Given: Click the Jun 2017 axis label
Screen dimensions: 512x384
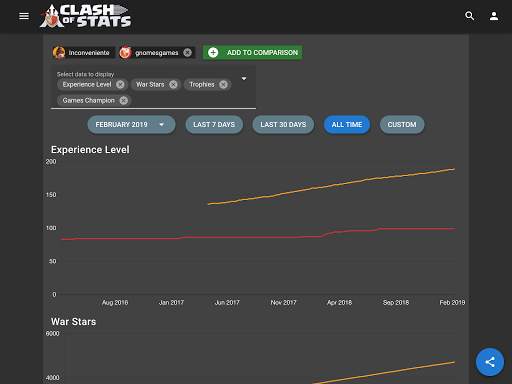Looking at the screenshot, I should 227,303.
